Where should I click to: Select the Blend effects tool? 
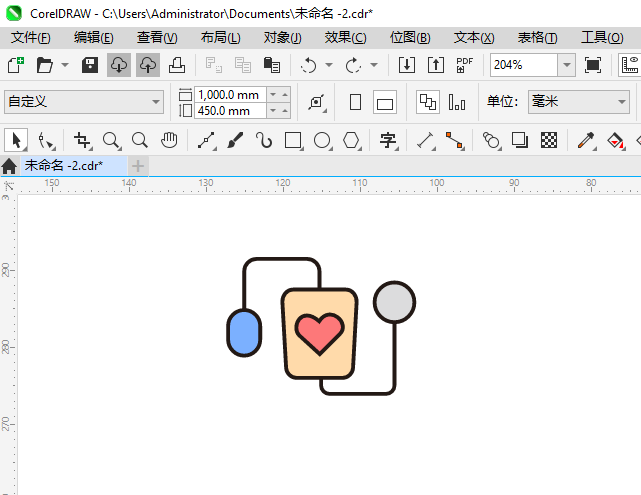tap(491, 140)
